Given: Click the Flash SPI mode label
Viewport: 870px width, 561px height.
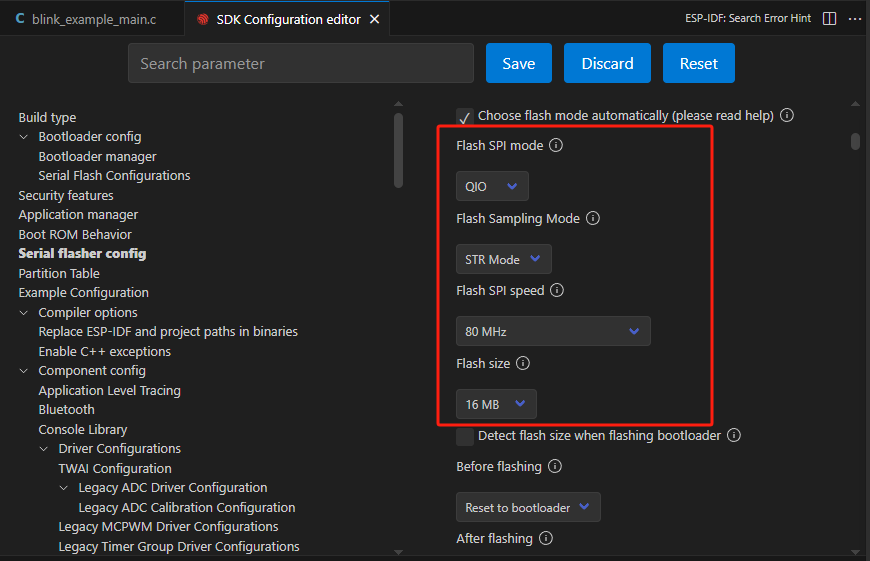Looking at the screenshot, I should pos(499,145).
